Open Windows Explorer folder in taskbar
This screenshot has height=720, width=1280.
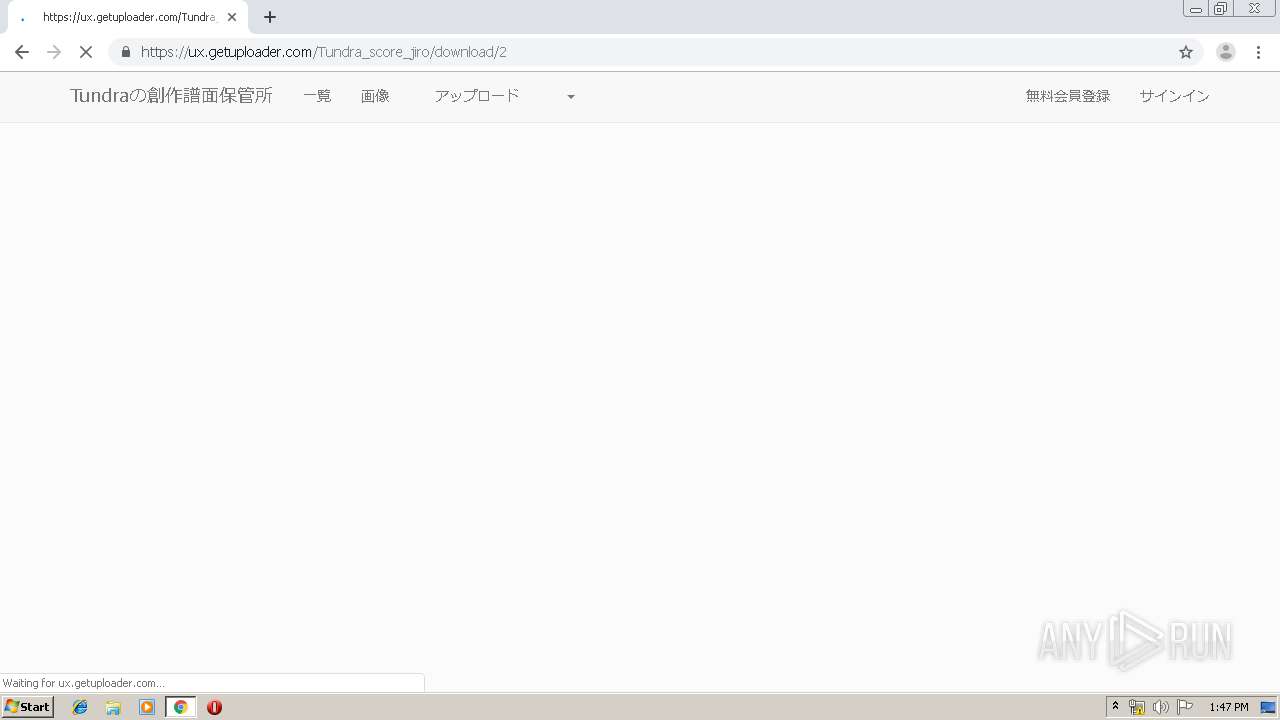[x=113, y=707]
